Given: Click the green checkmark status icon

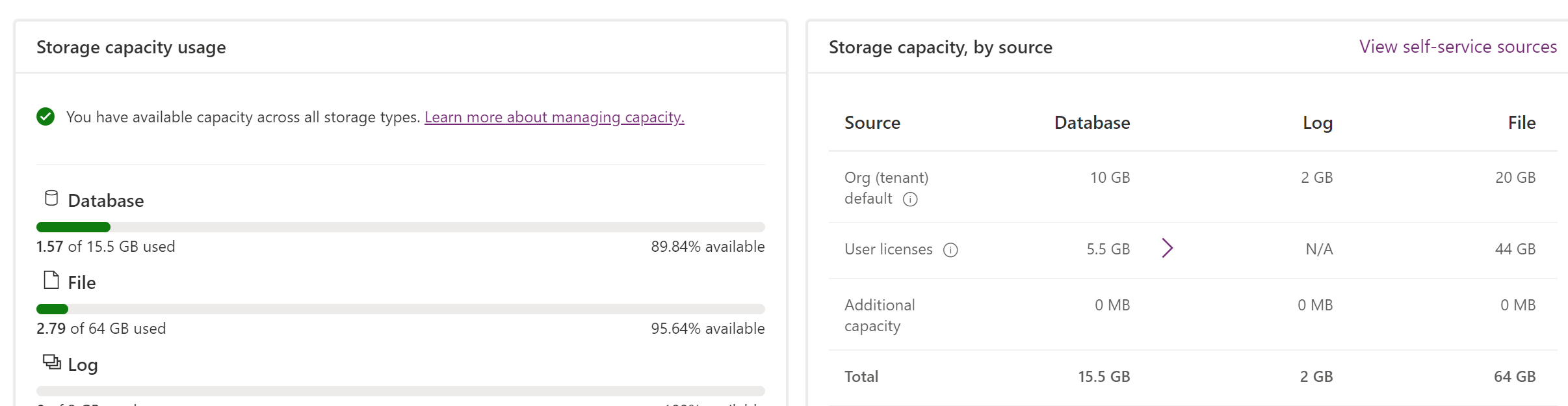Looking at the screenshot, I should (x=46, y=117).
